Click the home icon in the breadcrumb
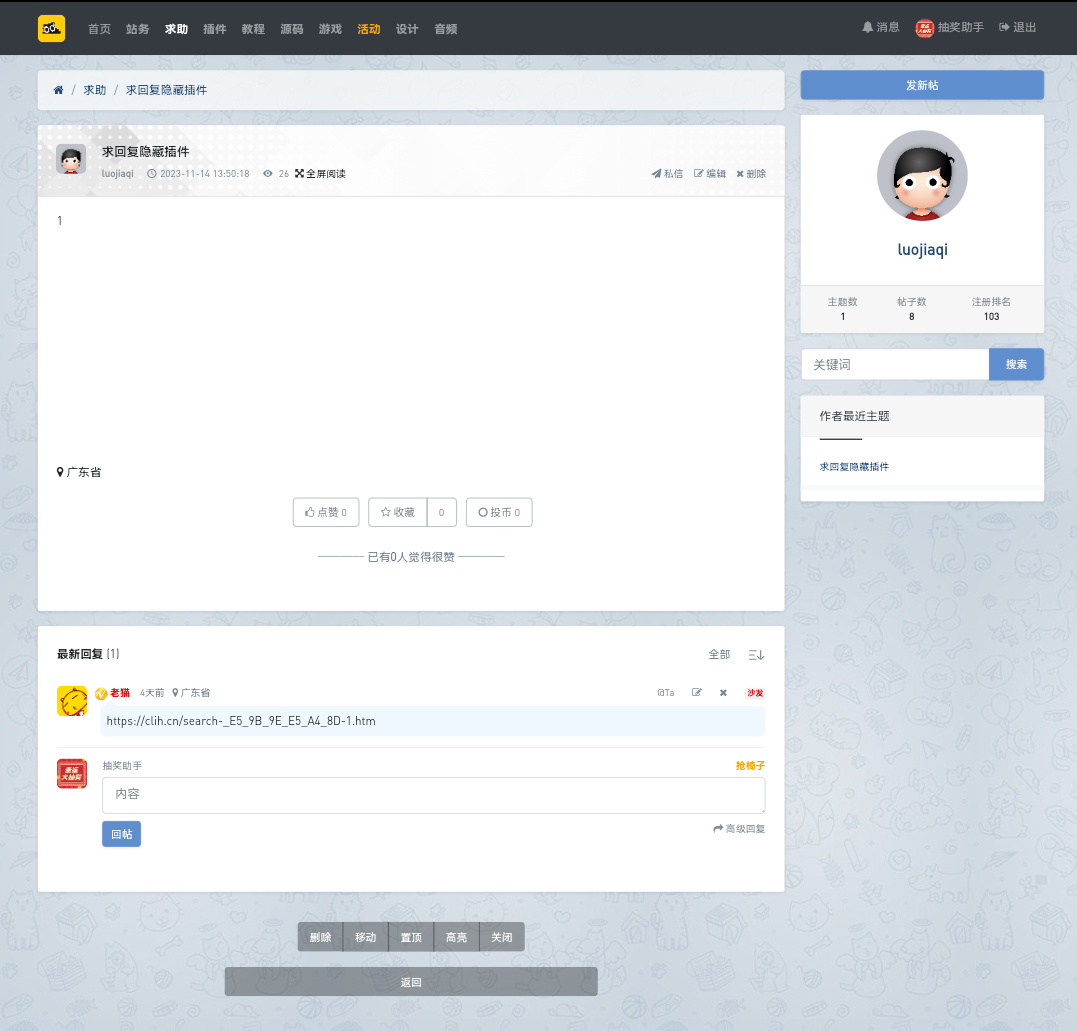1077x1031 pixels. [58, 90]
